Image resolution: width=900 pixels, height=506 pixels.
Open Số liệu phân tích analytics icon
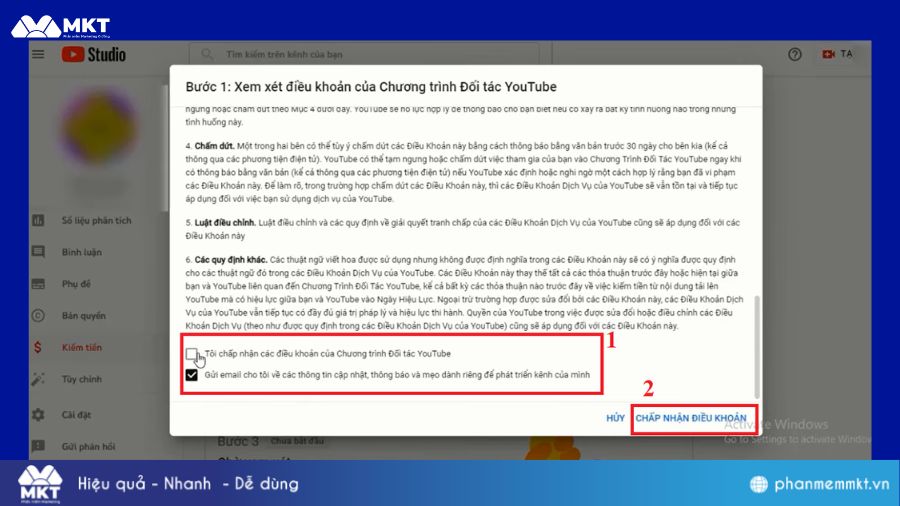pyautogui.click(x=38, y=218)
